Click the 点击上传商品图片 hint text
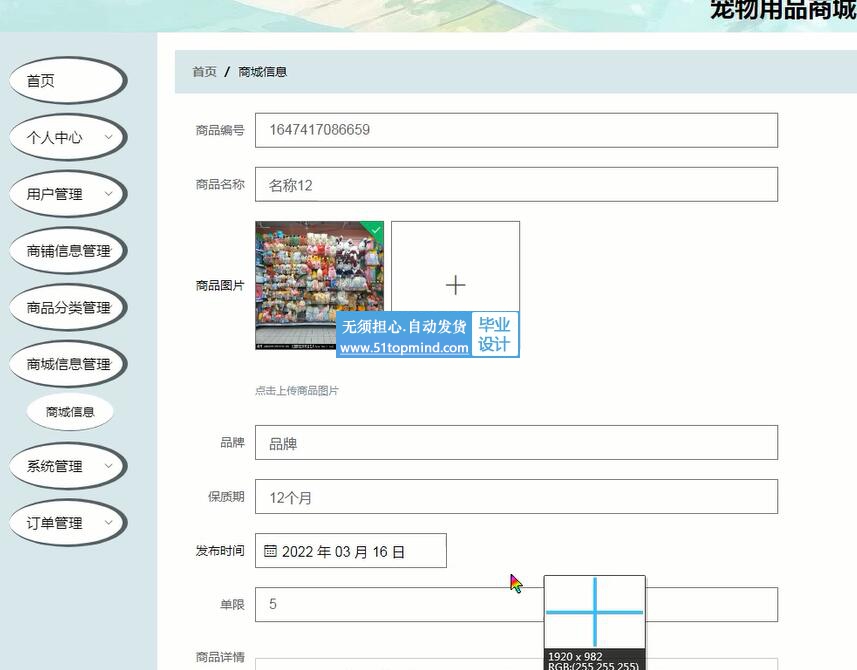This screenshot has width=857, height=670. click(297, 391)
